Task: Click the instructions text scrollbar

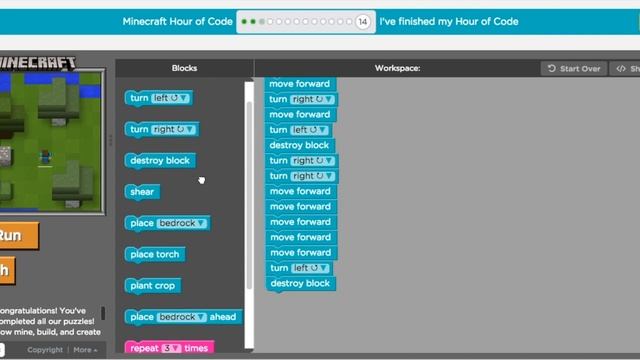Action: point(103,313)
